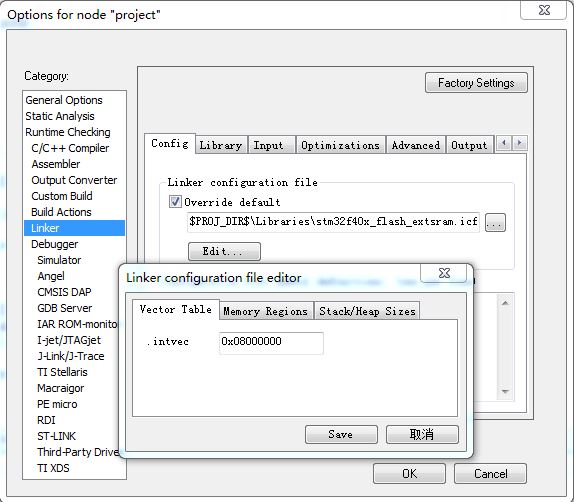
Task: Switch to the Memory Regions tab
Action: pyautogui.click(x=265, y=311)
